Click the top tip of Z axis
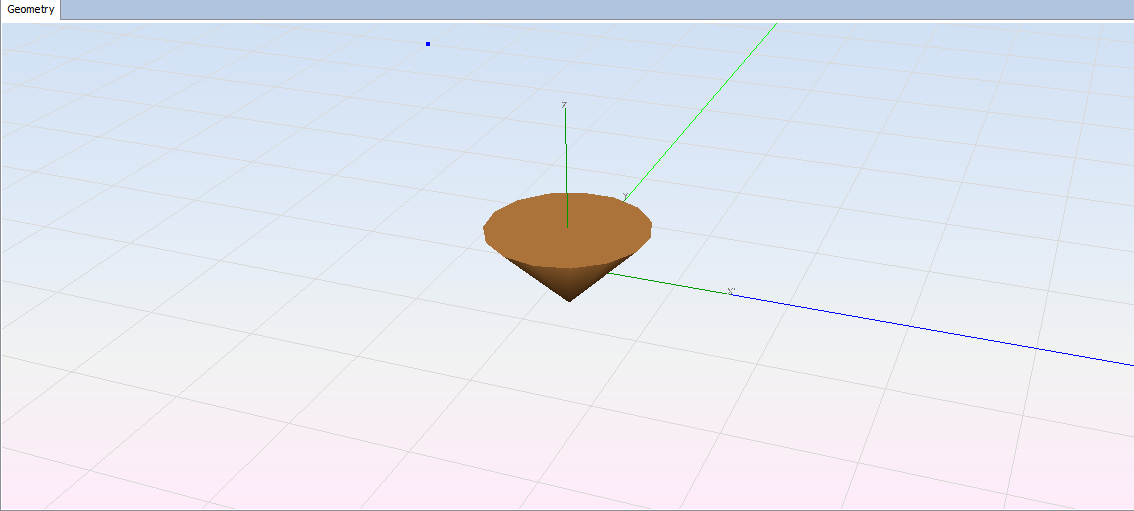The image size is (1134, 511). 566,111
